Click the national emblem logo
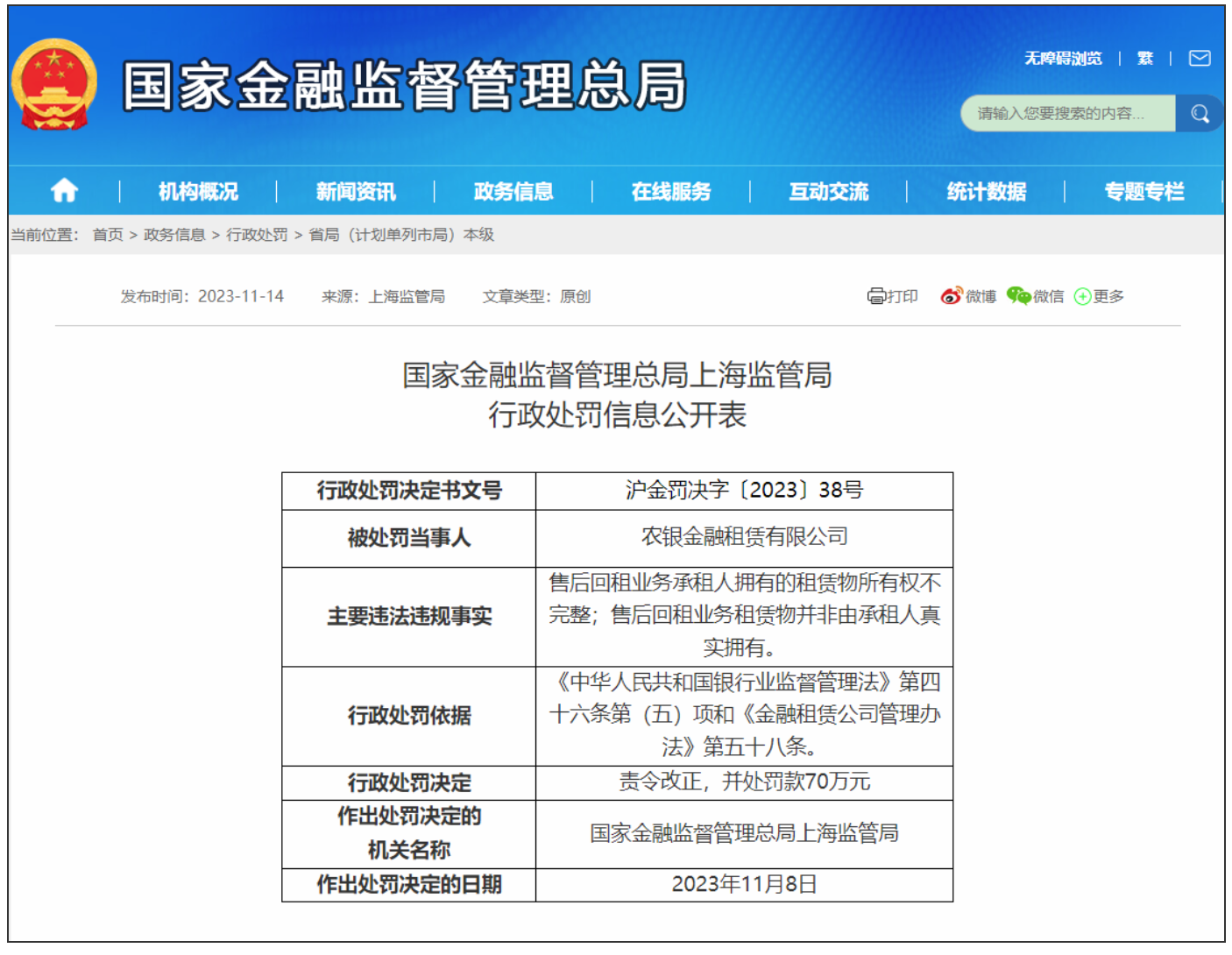Viewport: 1232px width, 955px height. [54, 85]
